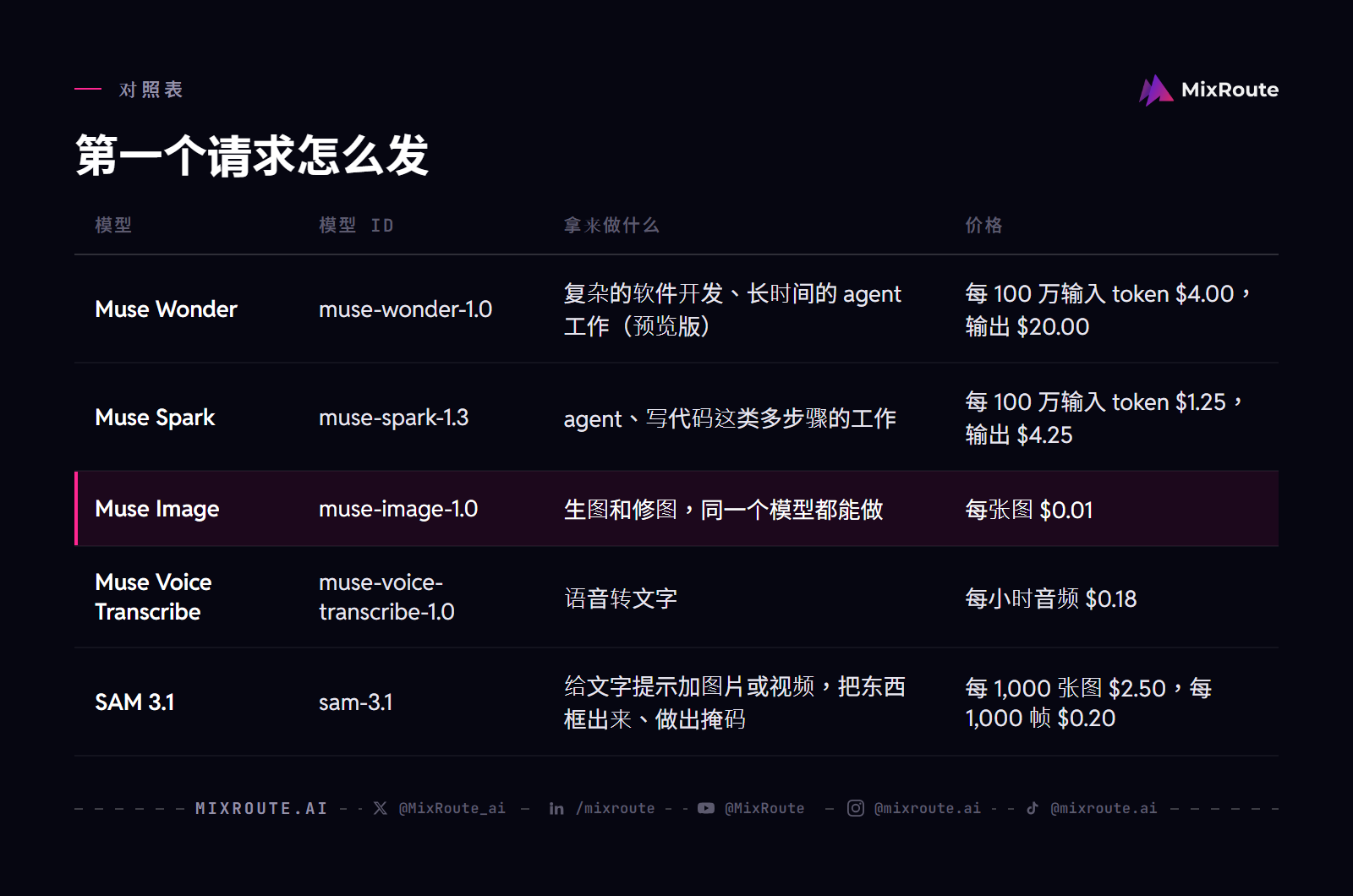1353x896 pixels.
Task: Click the MIXROUTE.AI footer text
Action: 261,808
